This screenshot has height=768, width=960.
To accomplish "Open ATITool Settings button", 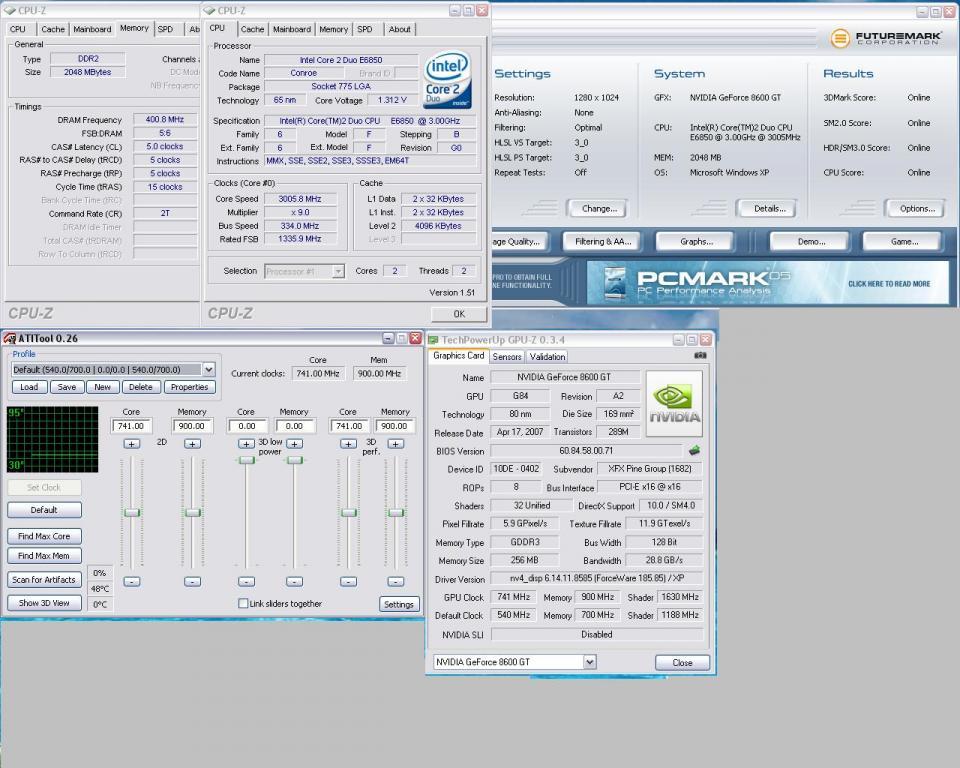I will 399,604.
